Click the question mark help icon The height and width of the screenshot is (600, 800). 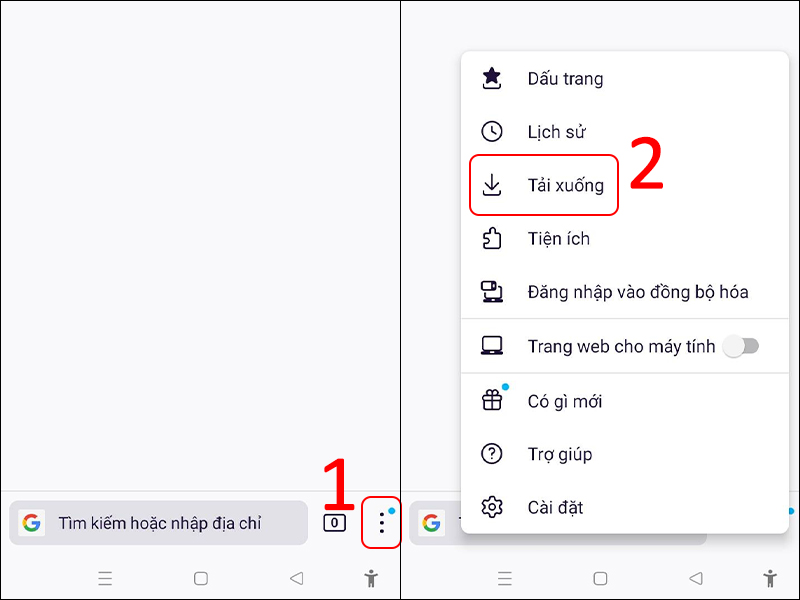(x=492, y=454)
